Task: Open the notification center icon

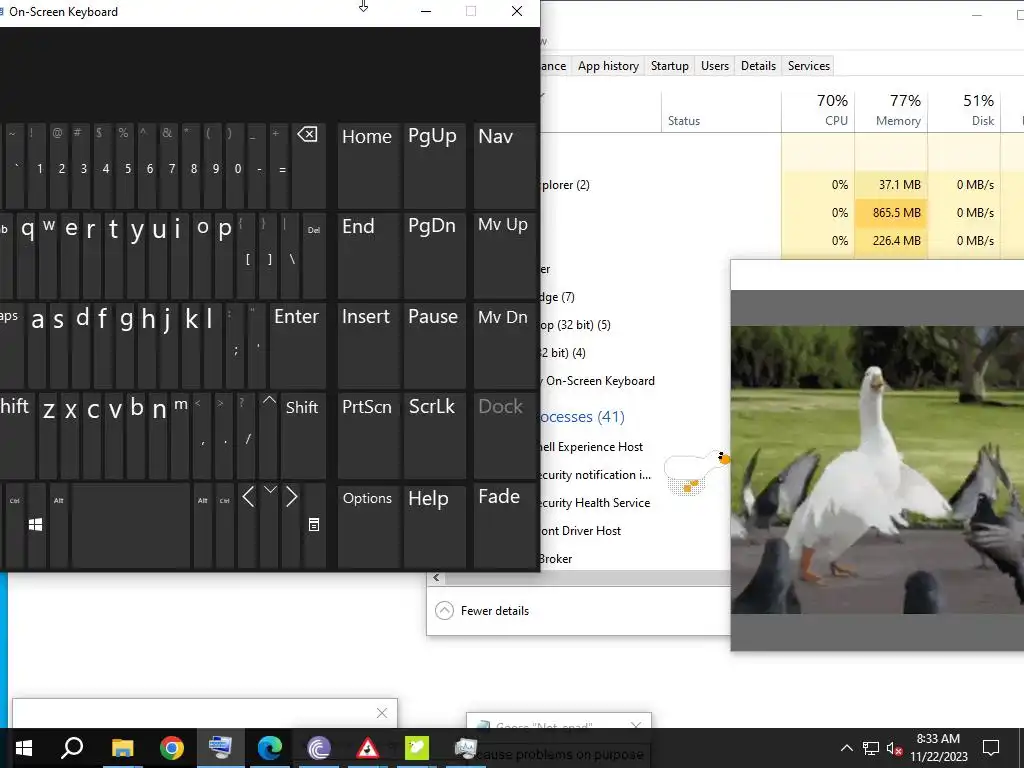Action: (x=991, y=748)
